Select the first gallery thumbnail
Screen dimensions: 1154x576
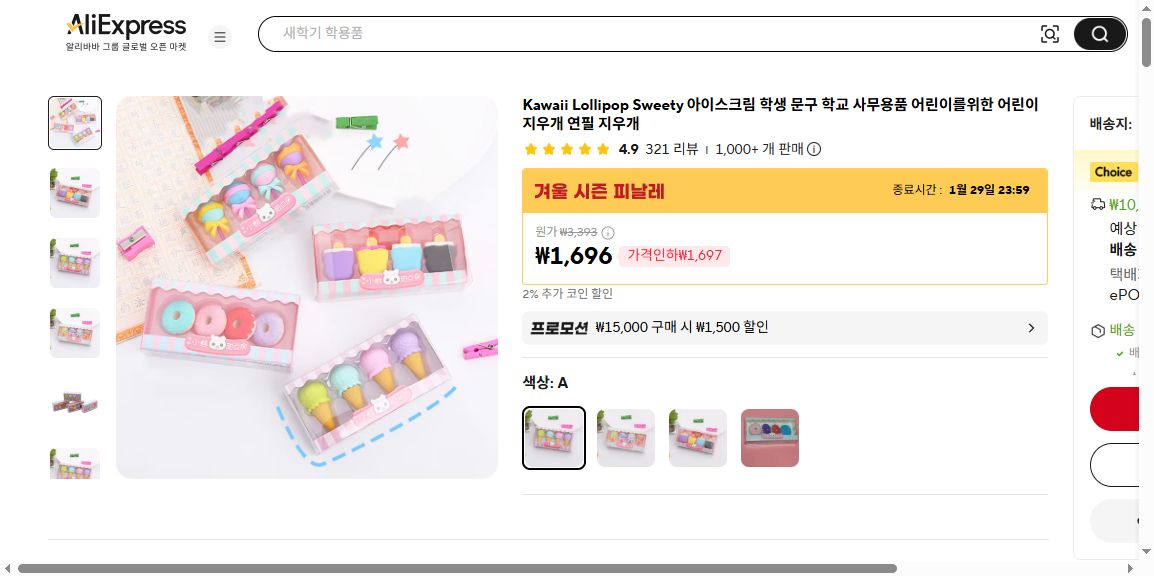point(75,123)
